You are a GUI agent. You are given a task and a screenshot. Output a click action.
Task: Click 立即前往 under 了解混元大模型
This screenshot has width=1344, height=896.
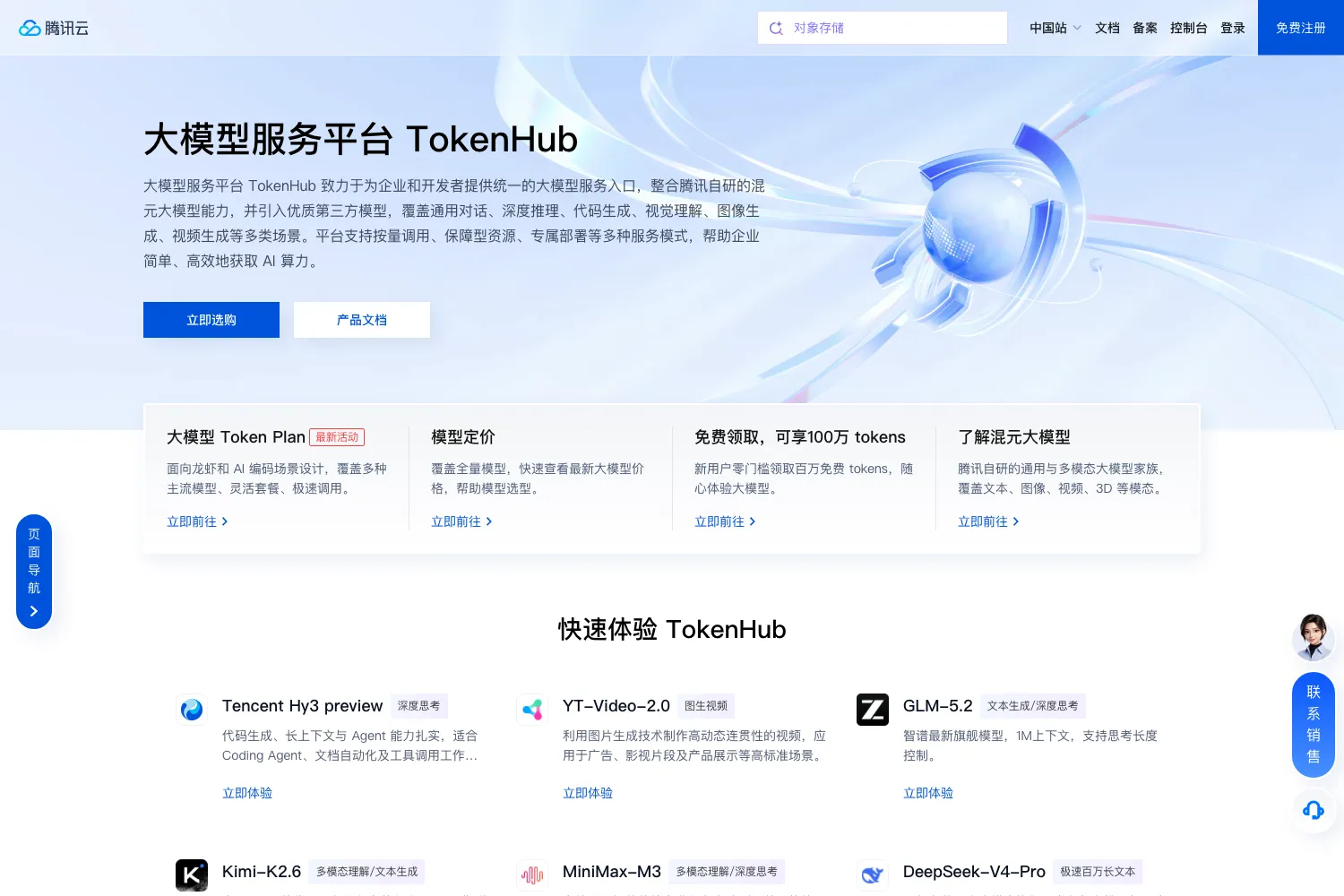pyautogui.click(x=988, y=521)
